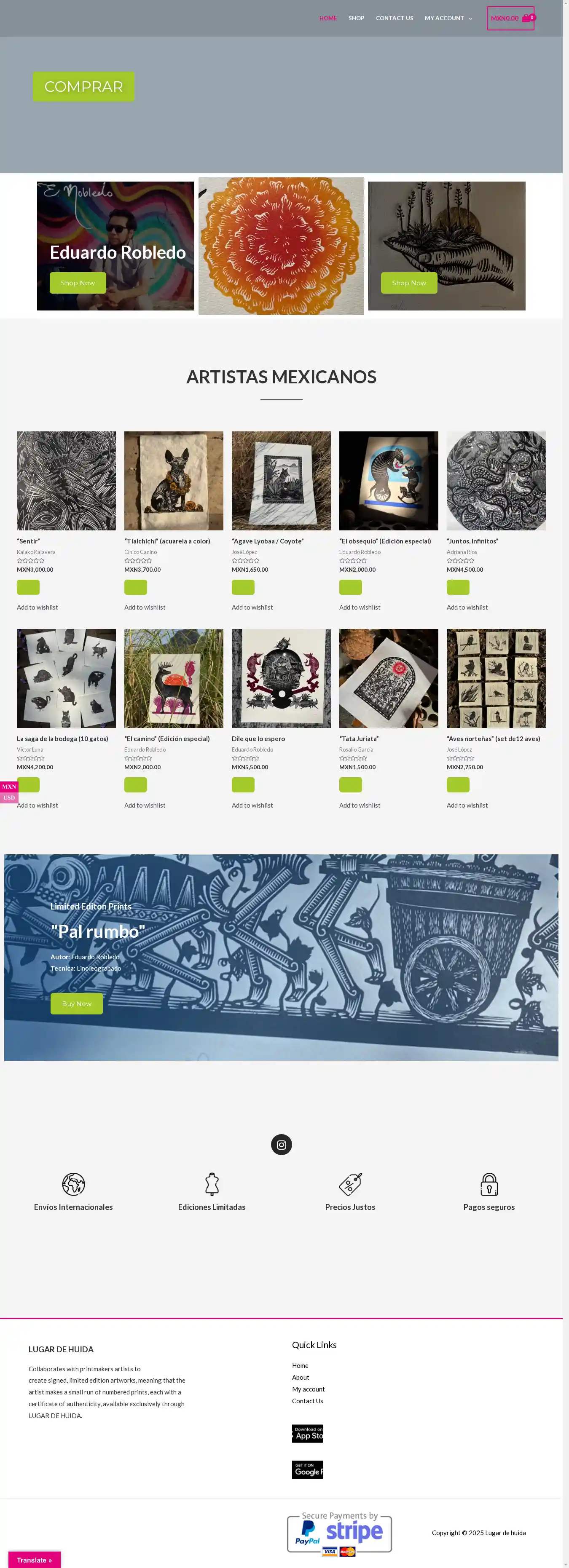This screenshot has width=569, height=1568.
Task: Click Buy Now for Pal rumbo
Action: pyautogui.click(x=77, y=1004)
